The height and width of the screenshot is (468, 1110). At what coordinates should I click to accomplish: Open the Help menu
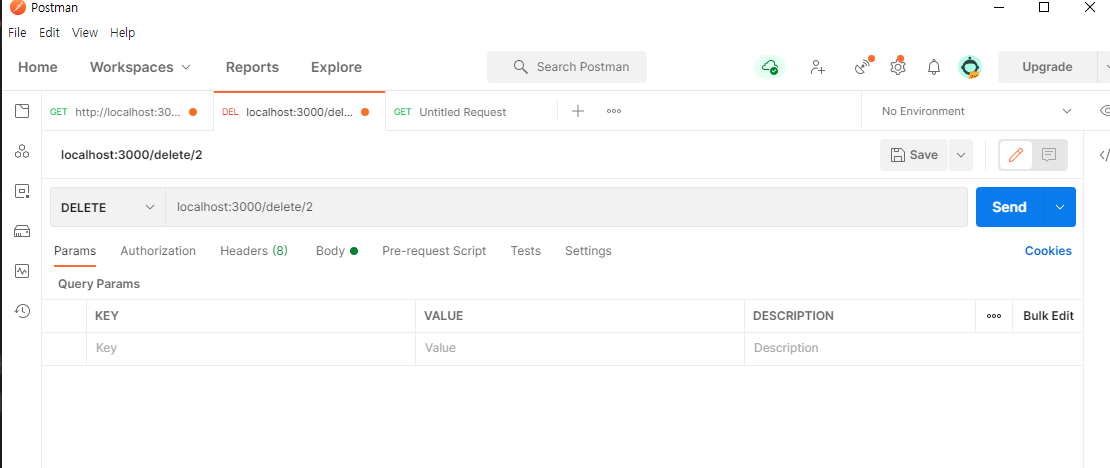pos(122,33)
